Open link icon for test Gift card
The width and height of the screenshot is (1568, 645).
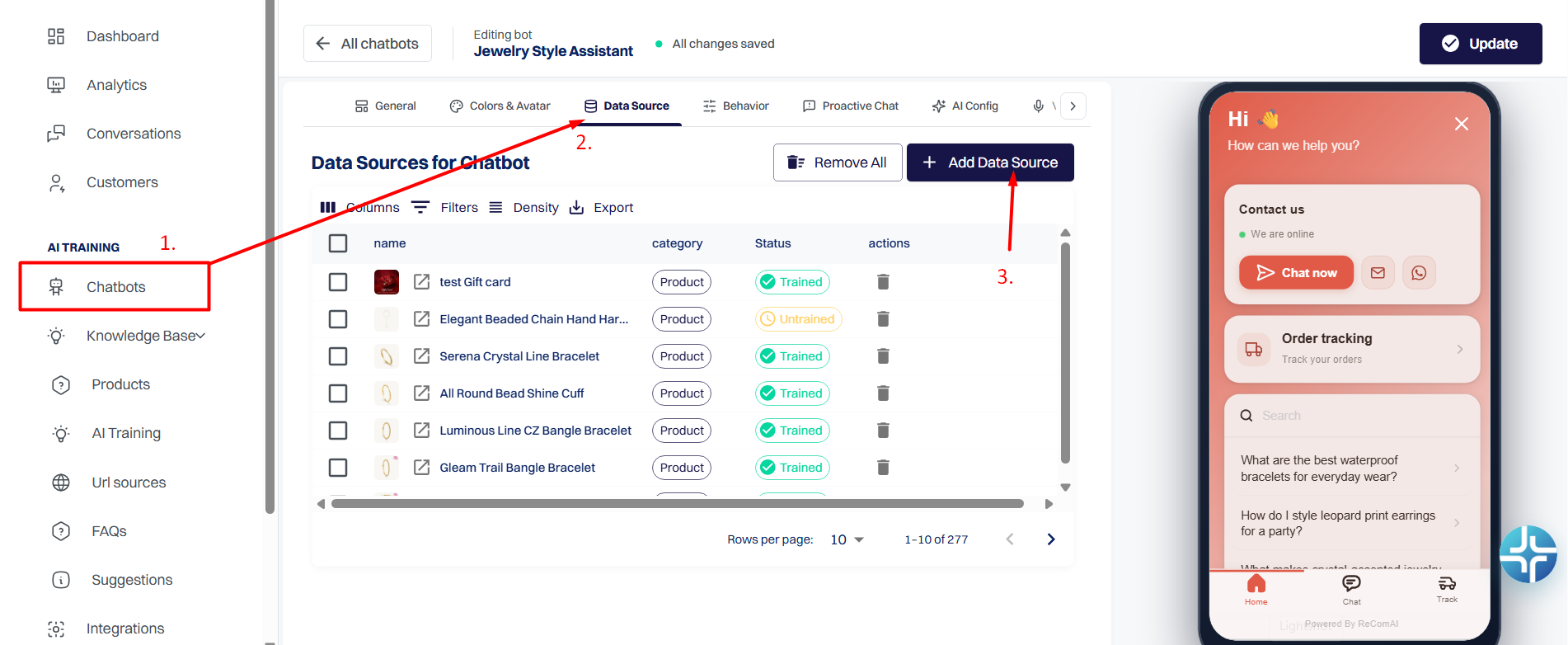(x=421, y=282)
